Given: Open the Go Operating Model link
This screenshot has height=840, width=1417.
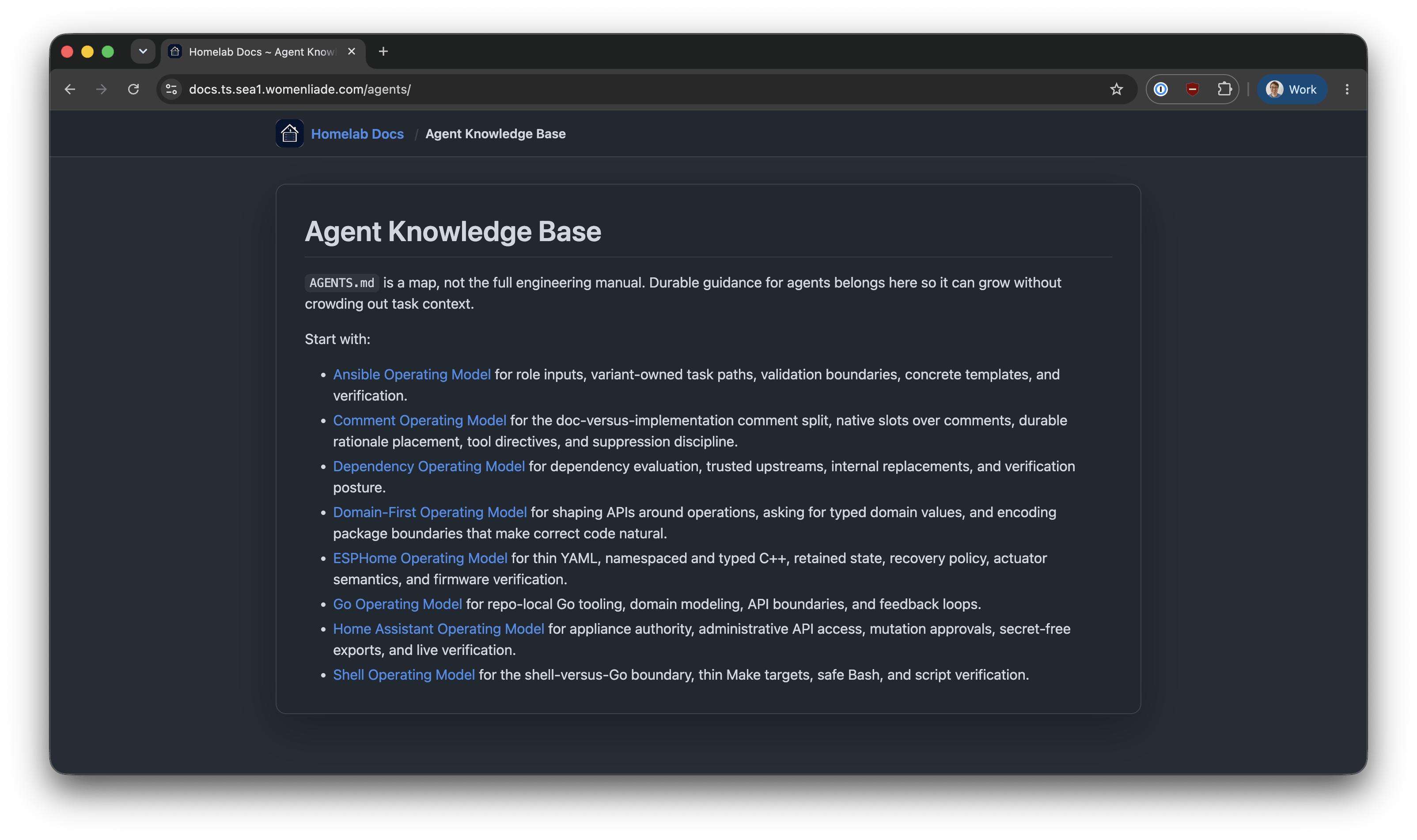Looking at the screenshot, I should (x=398, y=604).
